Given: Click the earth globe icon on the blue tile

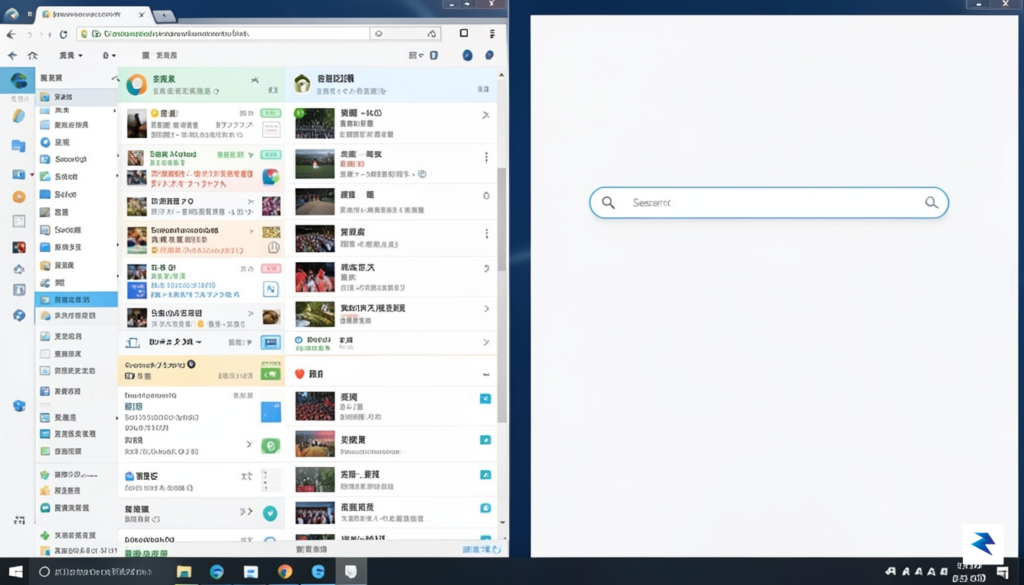Looking at the screenshot, I should tap(18, 80).
